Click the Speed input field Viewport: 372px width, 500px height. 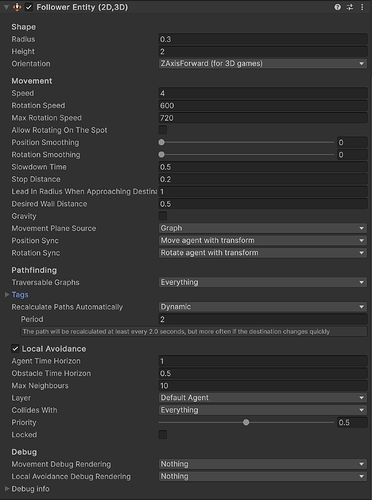pyautogui.click(x=263, y=93)
